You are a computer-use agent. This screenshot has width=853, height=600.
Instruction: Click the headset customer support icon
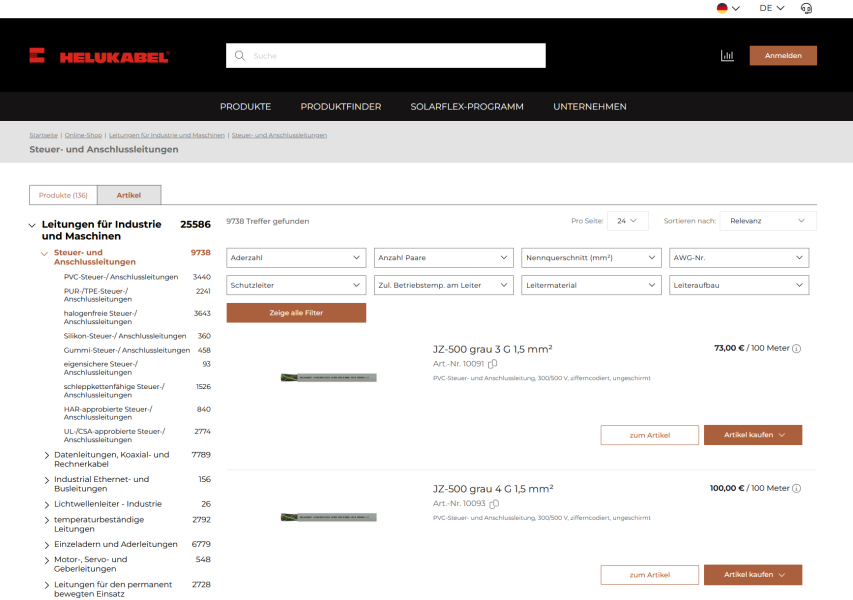tap(806, 8)
